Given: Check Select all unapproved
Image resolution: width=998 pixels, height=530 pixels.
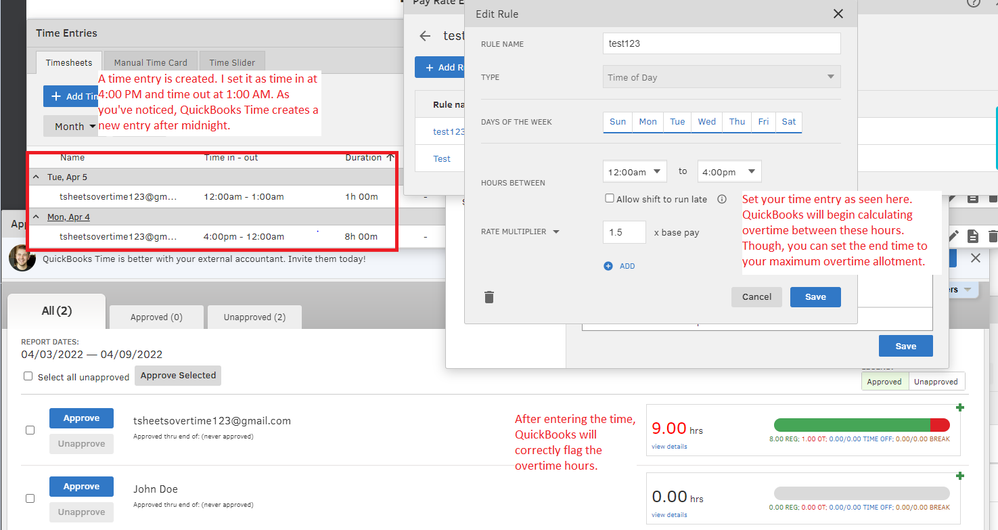Looking at the screenshot, I should coord(28,376).
